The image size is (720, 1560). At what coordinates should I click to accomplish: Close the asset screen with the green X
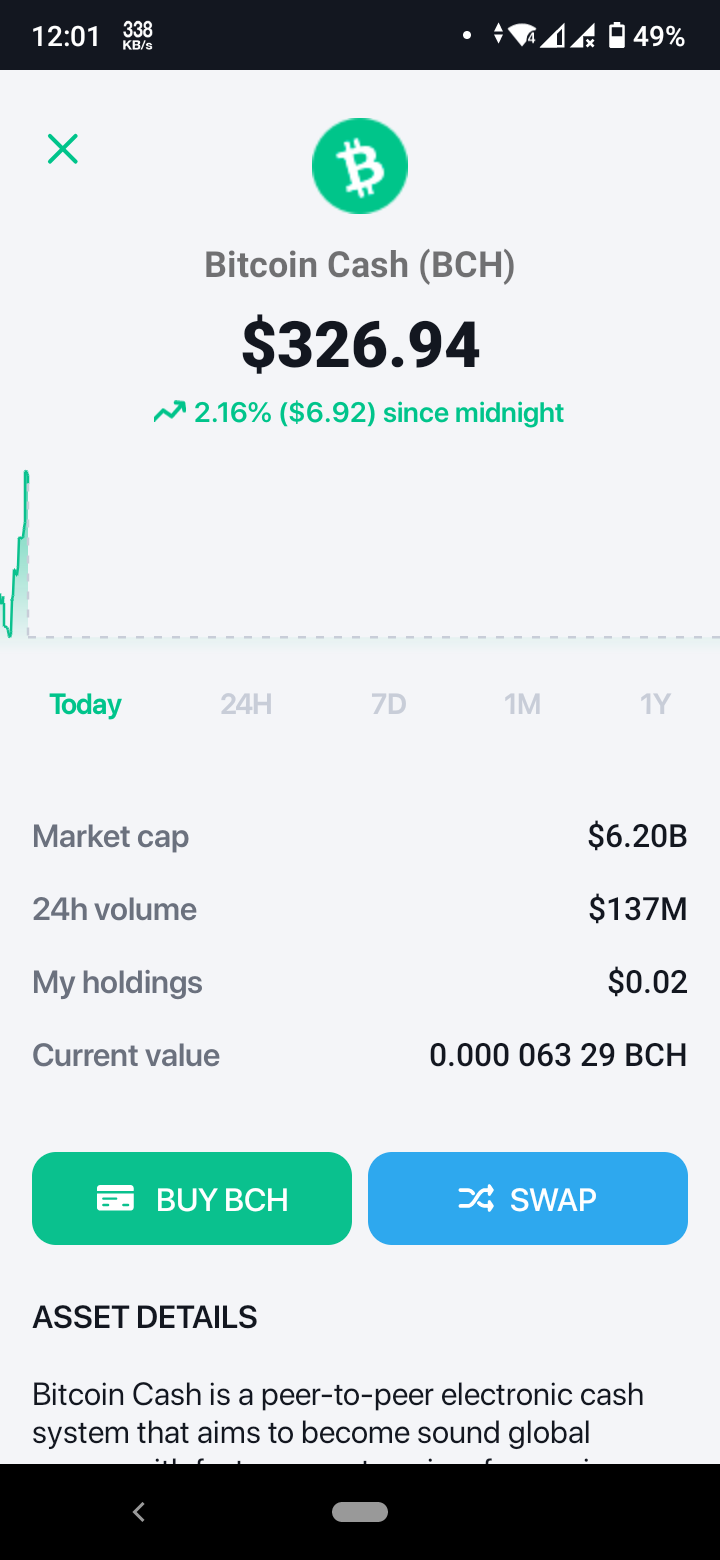(63, 149)
